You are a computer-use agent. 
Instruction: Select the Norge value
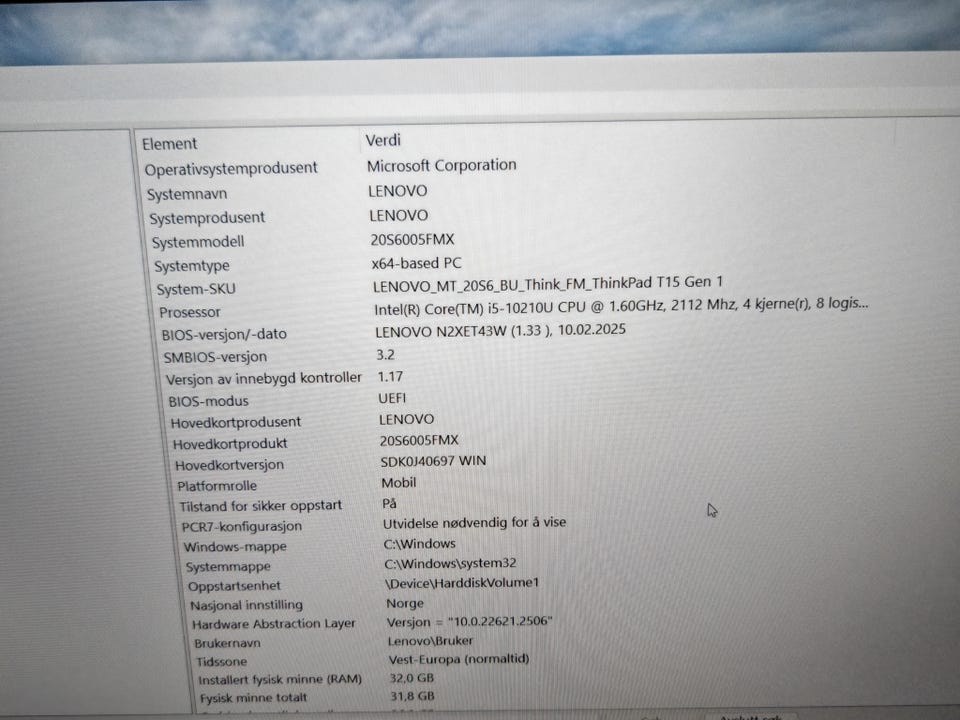[x=405, y=603]
